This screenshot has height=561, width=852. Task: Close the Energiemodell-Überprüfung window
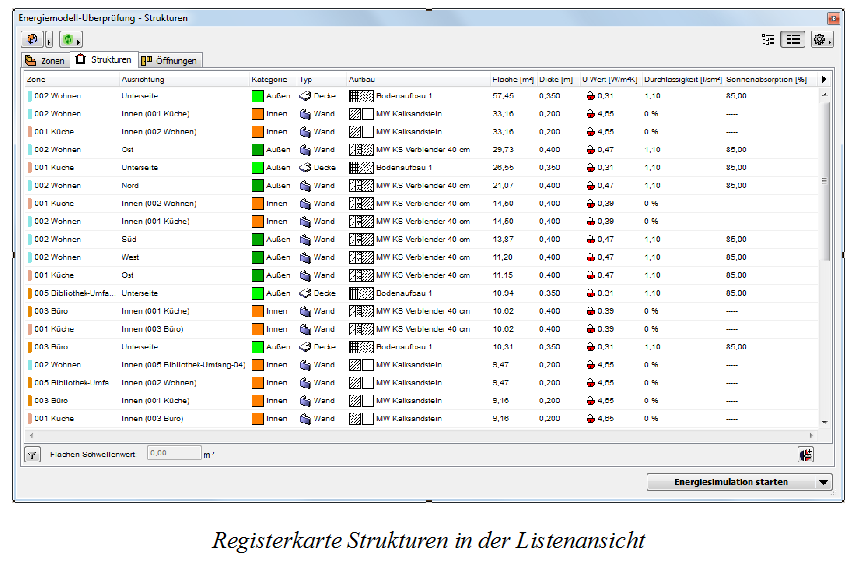coord(833,18)
